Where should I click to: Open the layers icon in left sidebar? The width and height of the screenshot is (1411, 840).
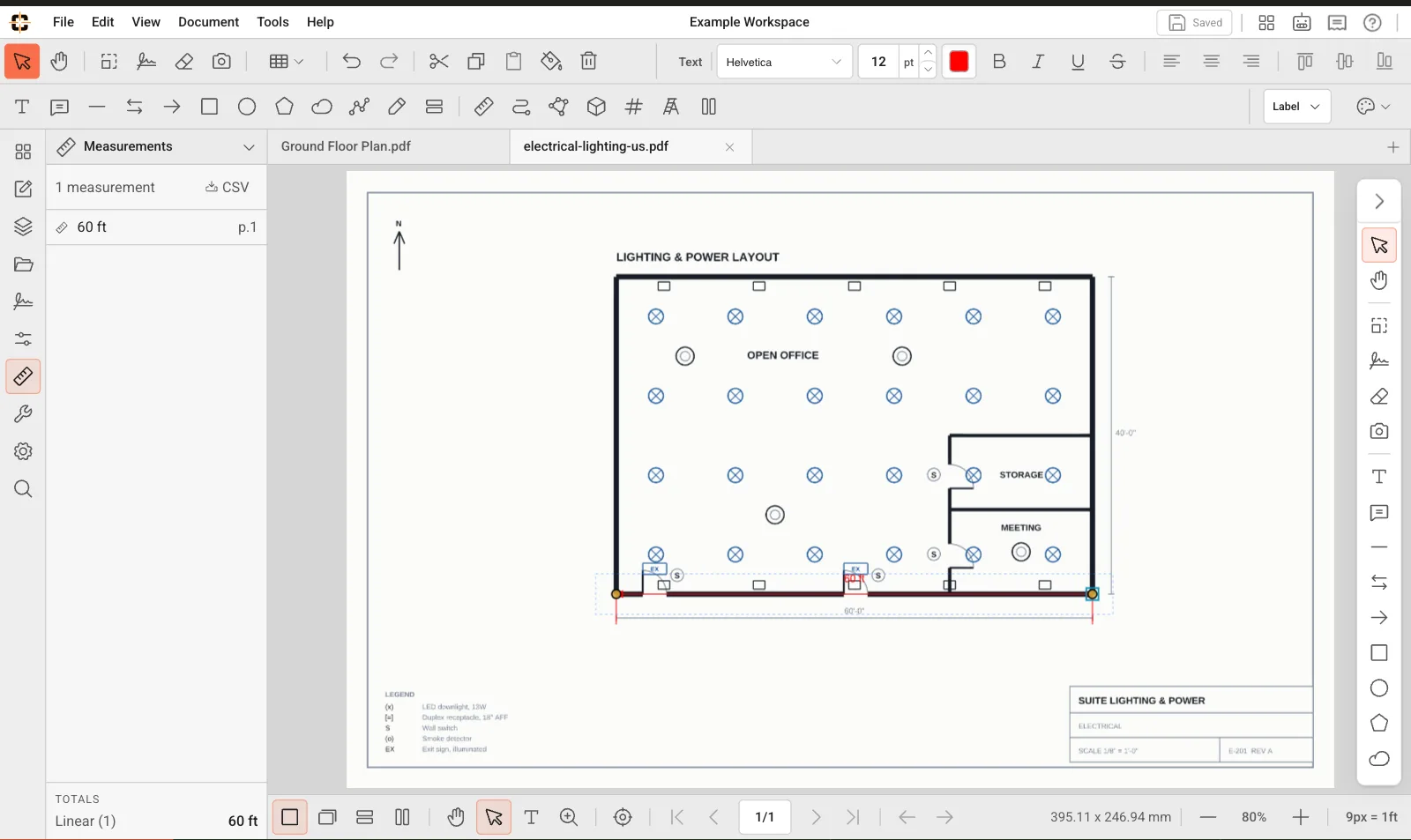23,227
